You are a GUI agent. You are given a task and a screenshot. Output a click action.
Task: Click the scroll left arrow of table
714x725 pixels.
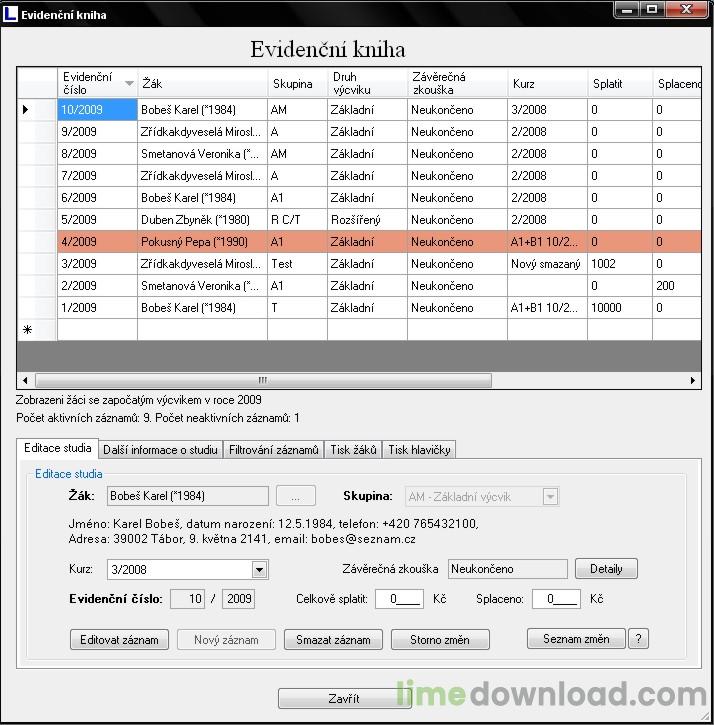(x=25, y=381)
